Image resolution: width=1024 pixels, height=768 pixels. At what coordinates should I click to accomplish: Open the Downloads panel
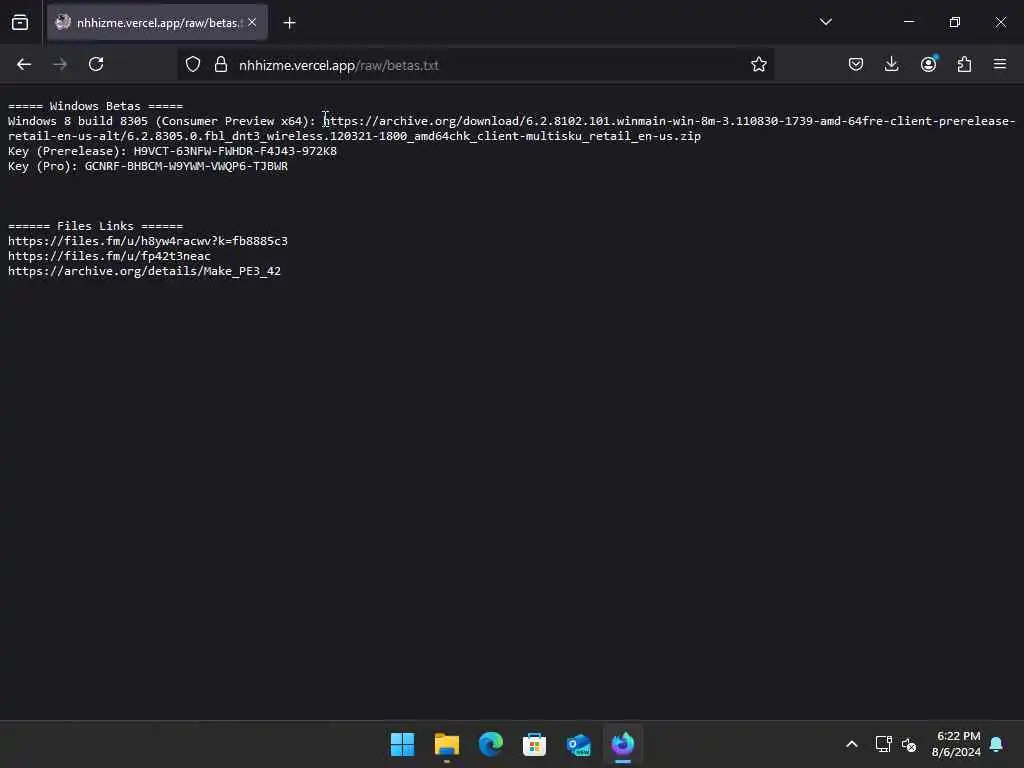(x=891, y=64)
